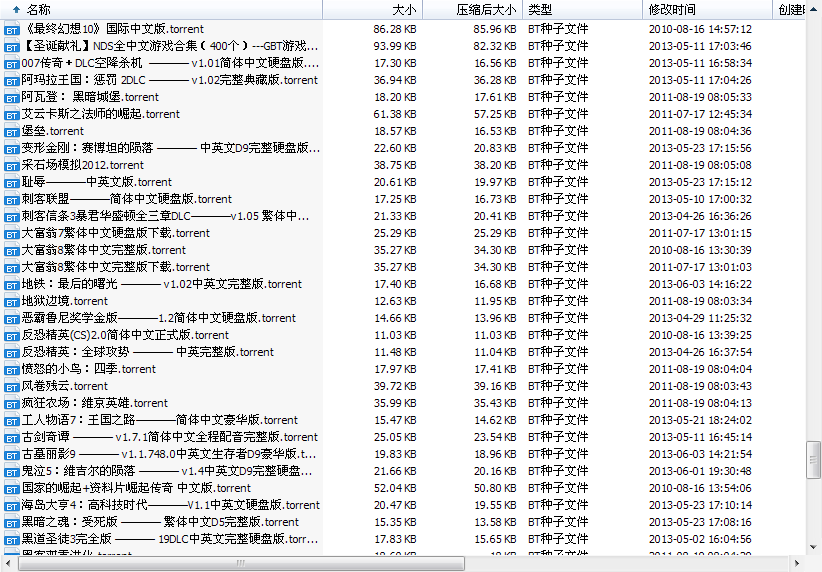Select file name 风卷残云.torrent
The image size is (822, 572).
pos(64,386)
